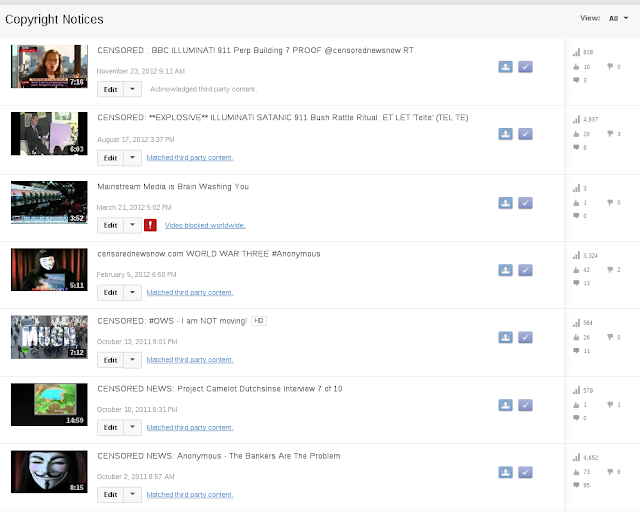The width and height of the screenshot is (640, 522).
Task: Click Edit button for WORLD WAR THREE video
Action: [x=110, y=292]
